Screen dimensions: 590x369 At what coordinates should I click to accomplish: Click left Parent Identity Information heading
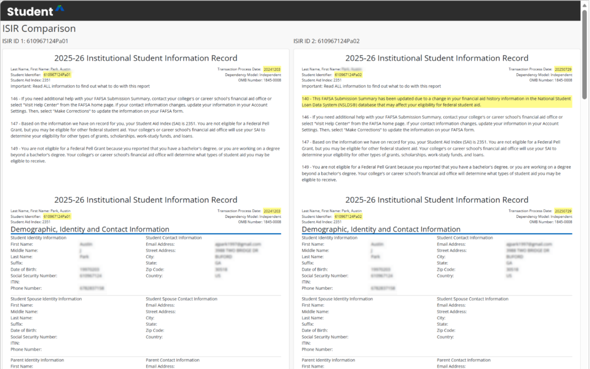(37, 360)
